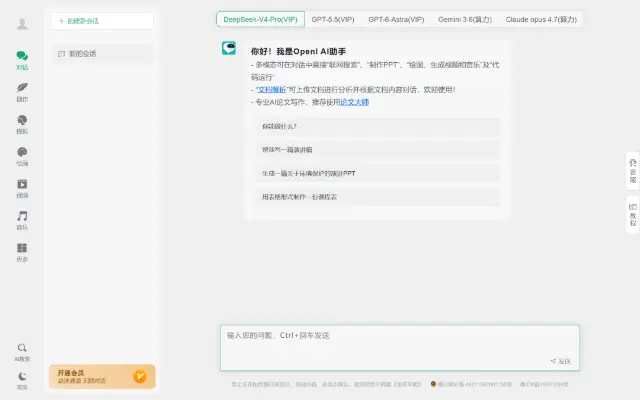The width and height of the screenshot is (640, 400).
Task: Switch to the GPT-6-Astra(VIP) model tab
Action: pos(396,19)
